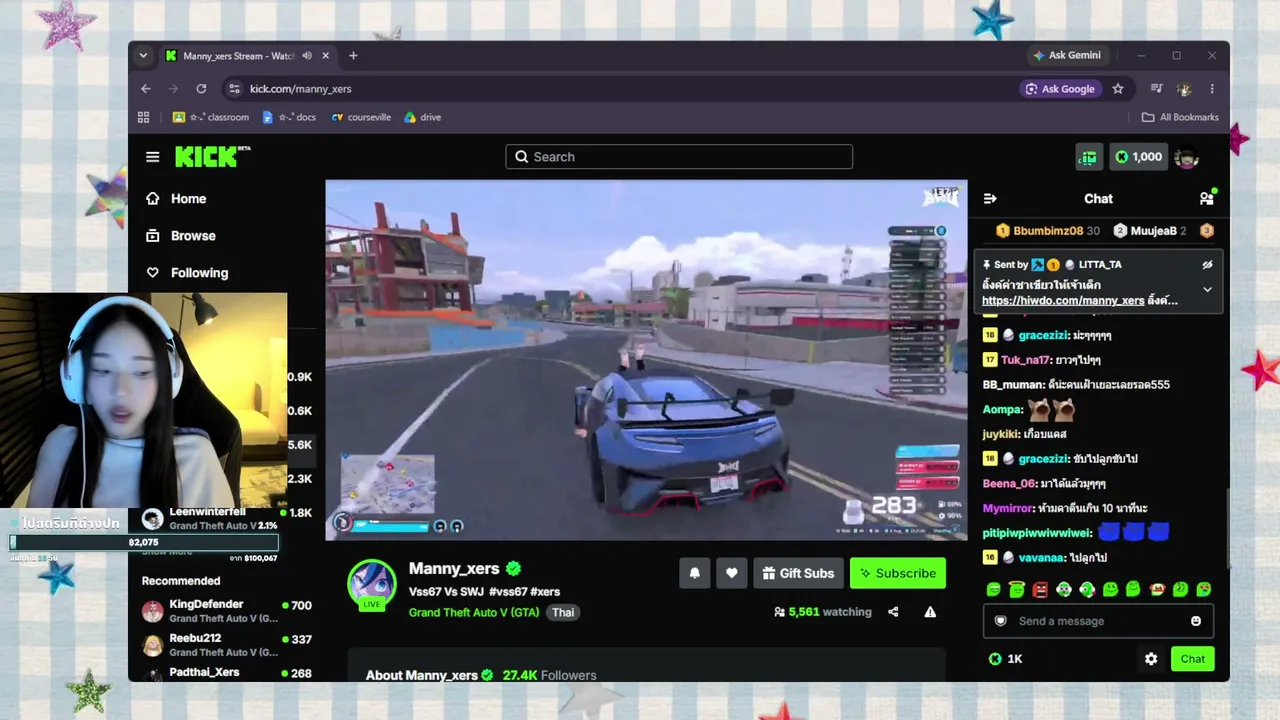
Task: Click the Kick search field
Action: [x=679, y=157]
